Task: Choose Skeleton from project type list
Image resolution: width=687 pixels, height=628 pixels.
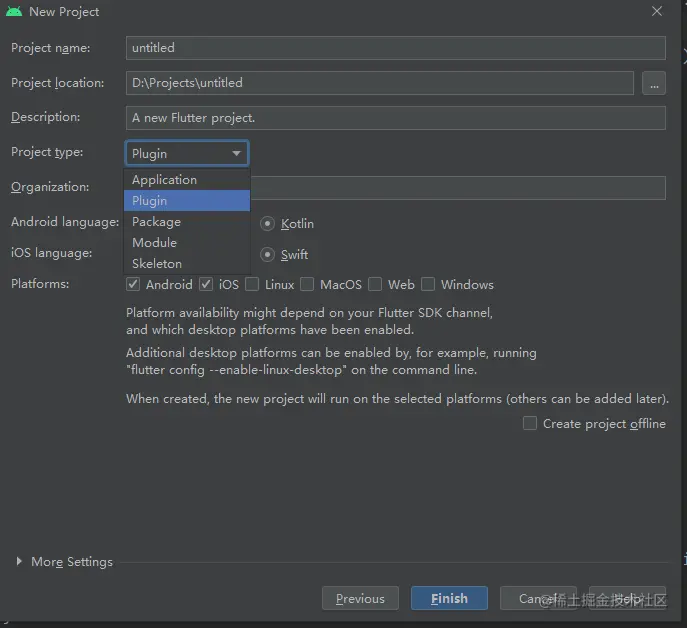Action: coord(187,263)
